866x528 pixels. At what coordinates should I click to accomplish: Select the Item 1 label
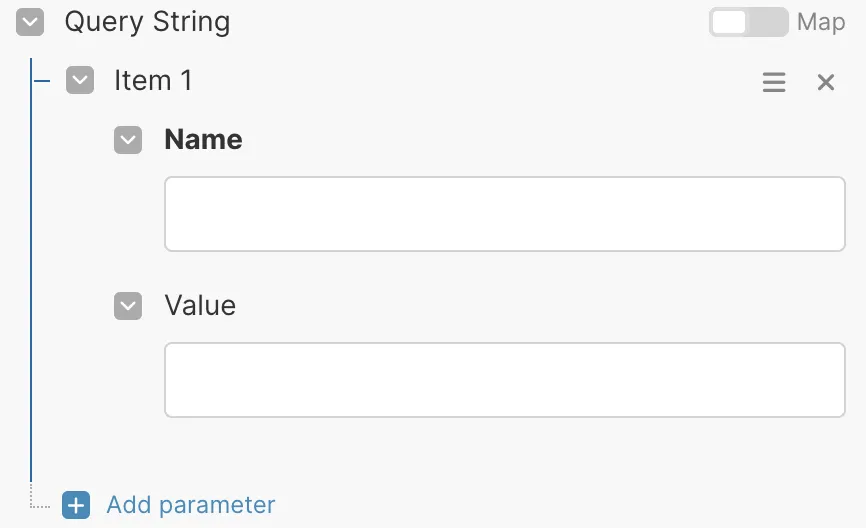pos(153,81)
